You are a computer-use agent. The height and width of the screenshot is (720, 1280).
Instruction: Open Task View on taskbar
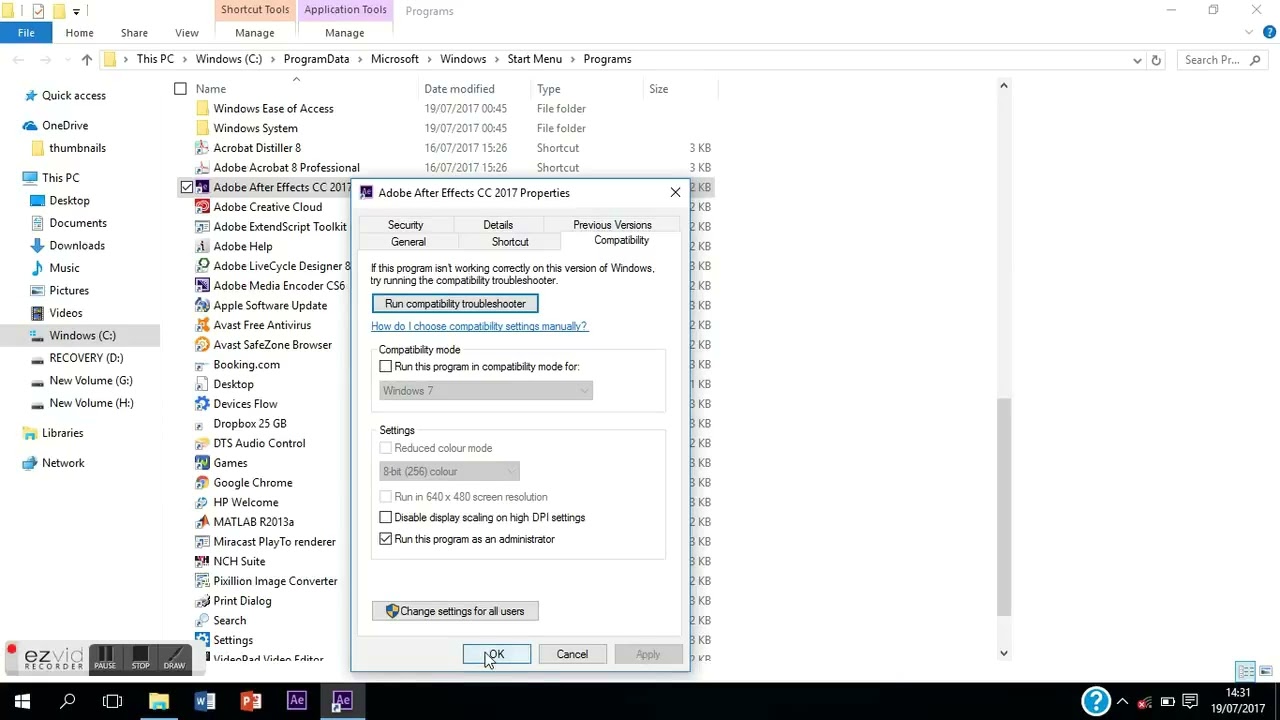pyautogui.click(x=112, y=701)
